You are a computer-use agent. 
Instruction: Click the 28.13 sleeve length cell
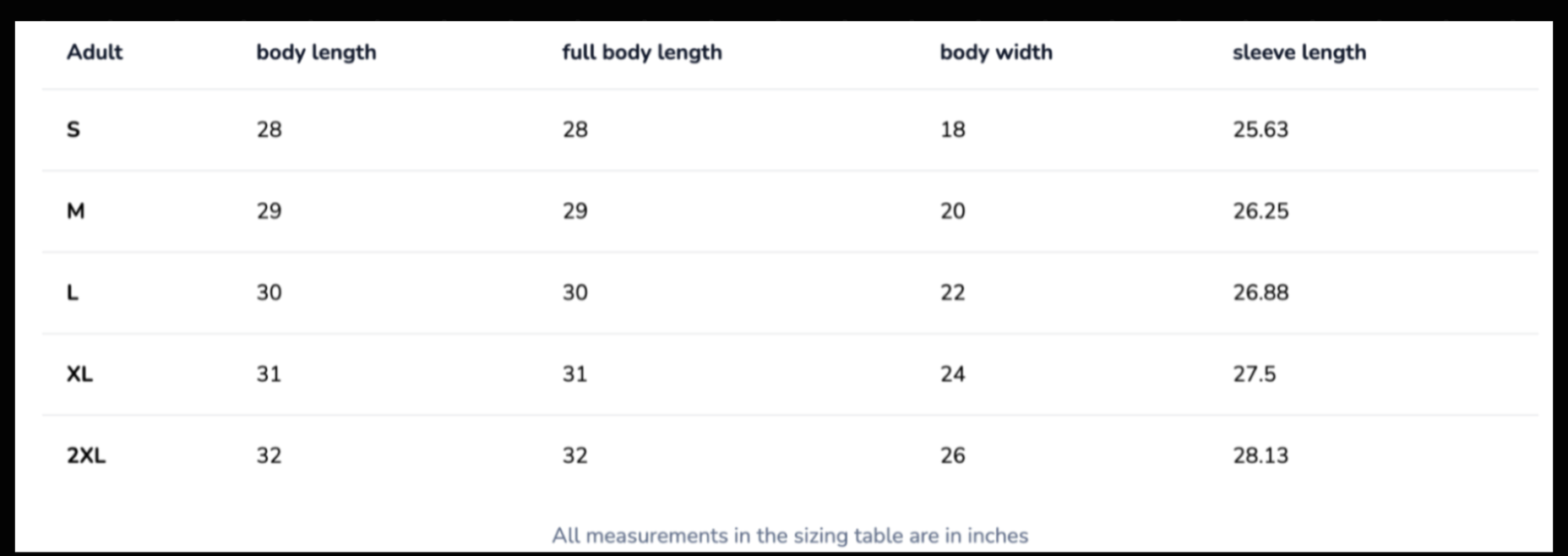(1260, 456)
